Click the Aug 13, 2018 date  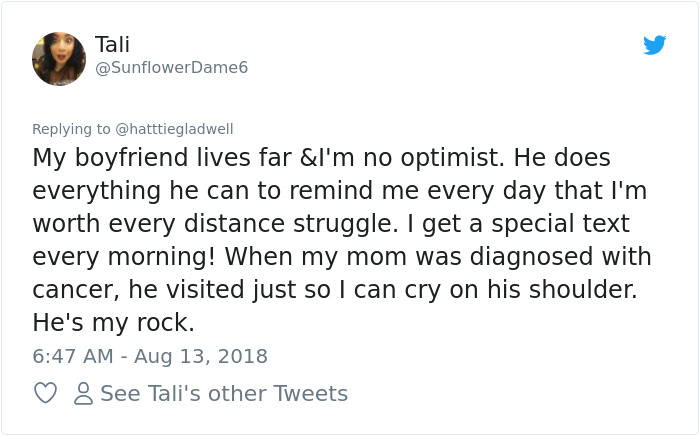point(198,356)
